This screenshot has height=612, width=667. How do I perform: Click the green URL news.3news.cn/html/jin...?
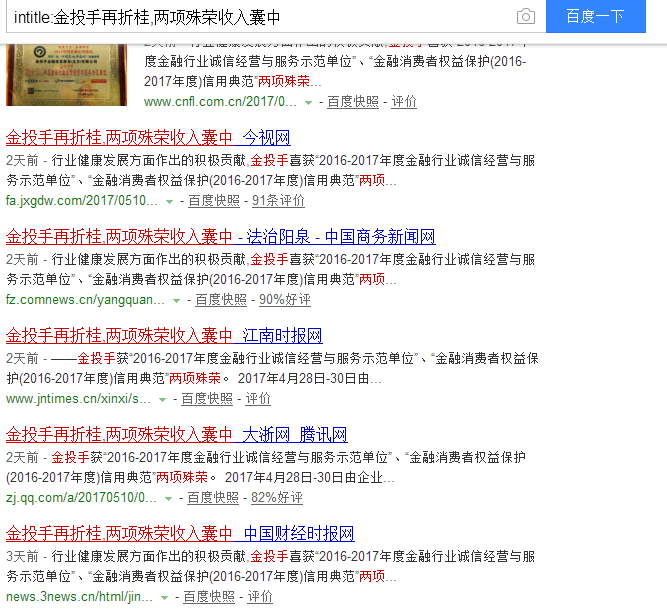click(79, 597)
